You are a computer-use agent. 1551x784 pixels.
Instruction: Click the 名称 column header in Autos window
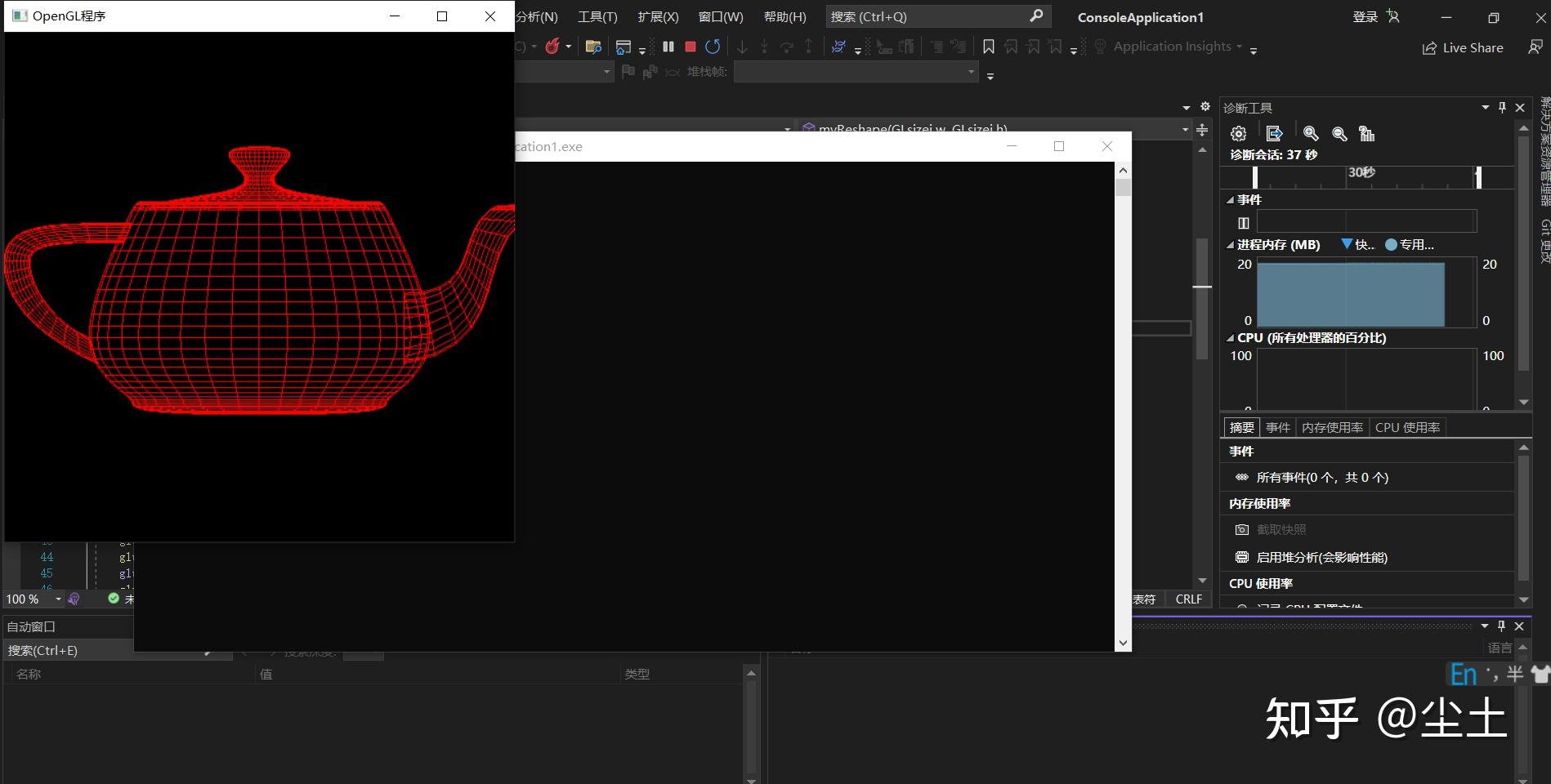pyautogui.click(x=29, y=674)
